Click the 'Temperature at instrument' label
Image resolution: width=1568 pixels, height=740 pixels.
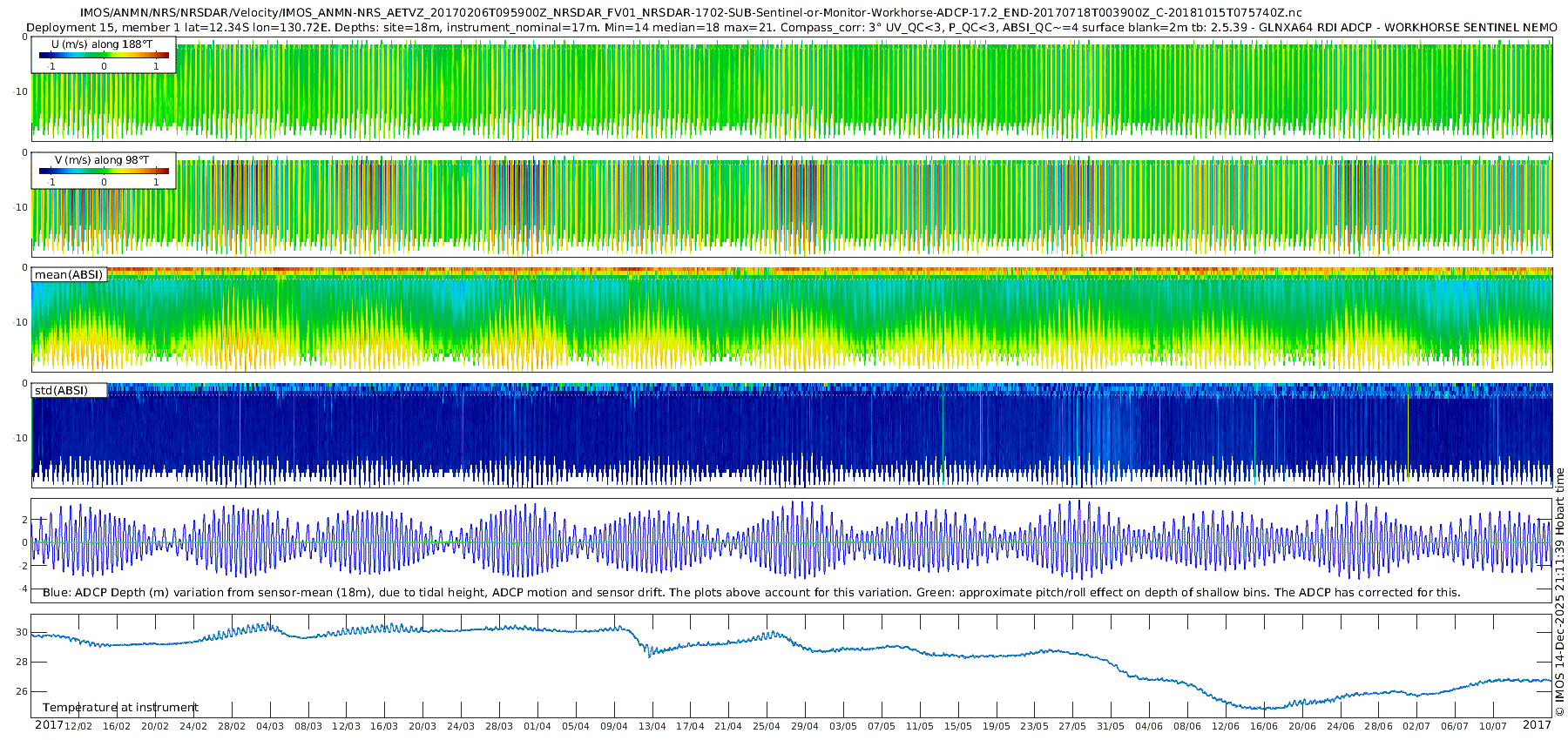point(121,708)
